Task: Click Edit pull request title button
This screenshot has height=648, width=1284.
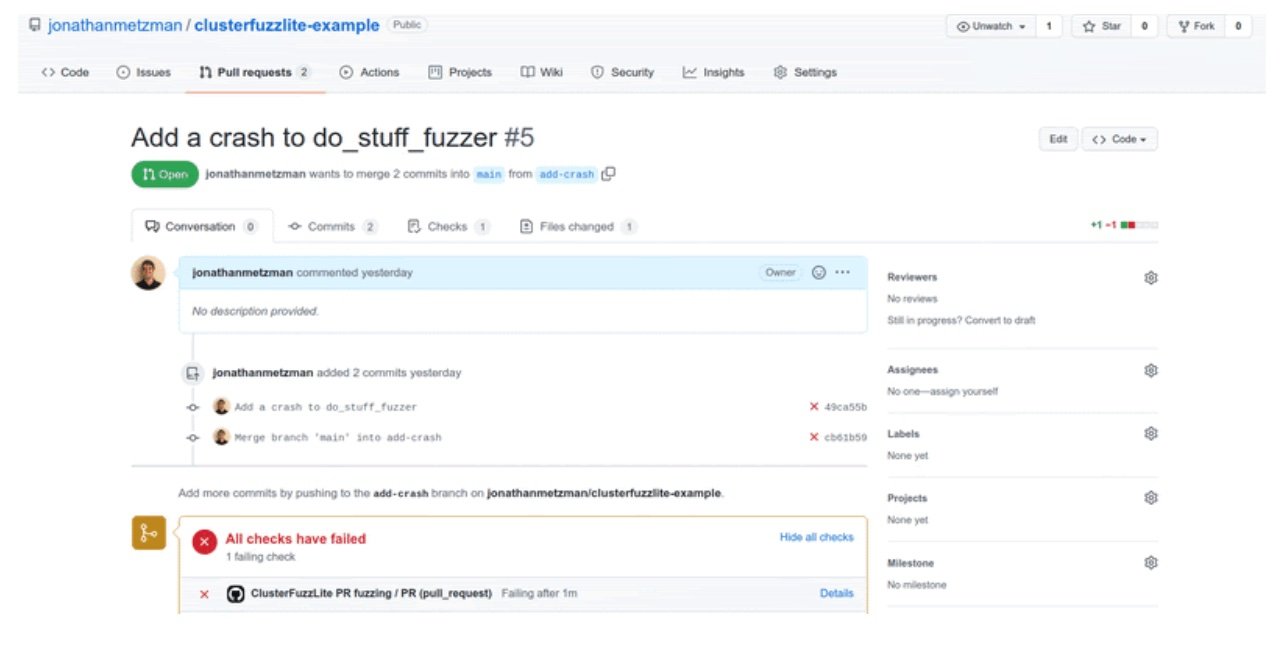Action: coord(1057,139)
